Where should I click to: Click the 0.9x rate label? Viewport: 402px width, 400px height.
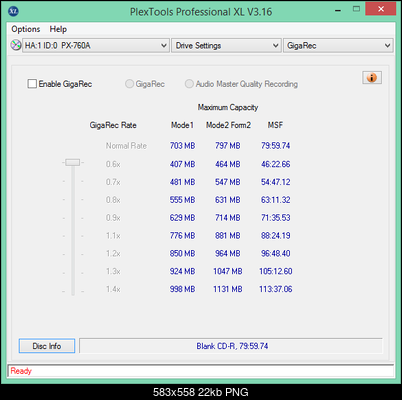click(113, 218)
